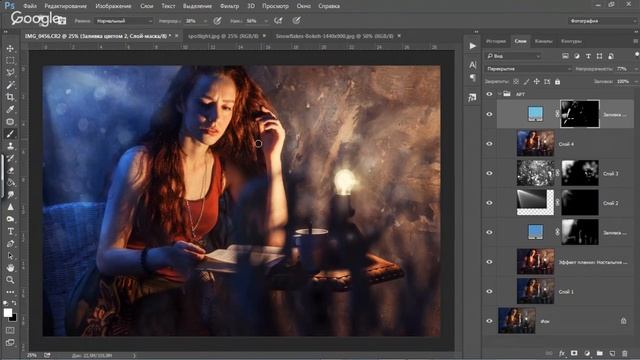640x360 pixels.
Task: Select the Eraser tool
Action: point(10,171)
